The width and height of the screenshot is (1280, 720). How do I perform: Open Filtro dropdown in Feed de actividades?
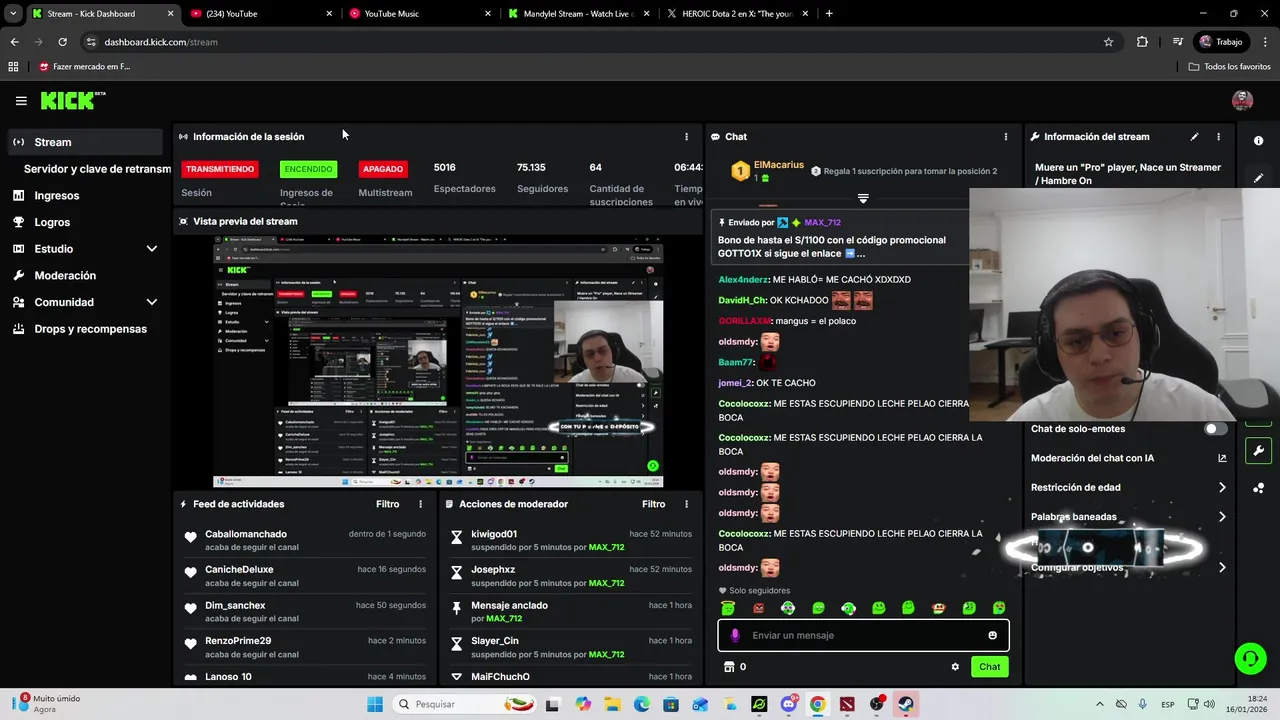click(x=387, y=504)
